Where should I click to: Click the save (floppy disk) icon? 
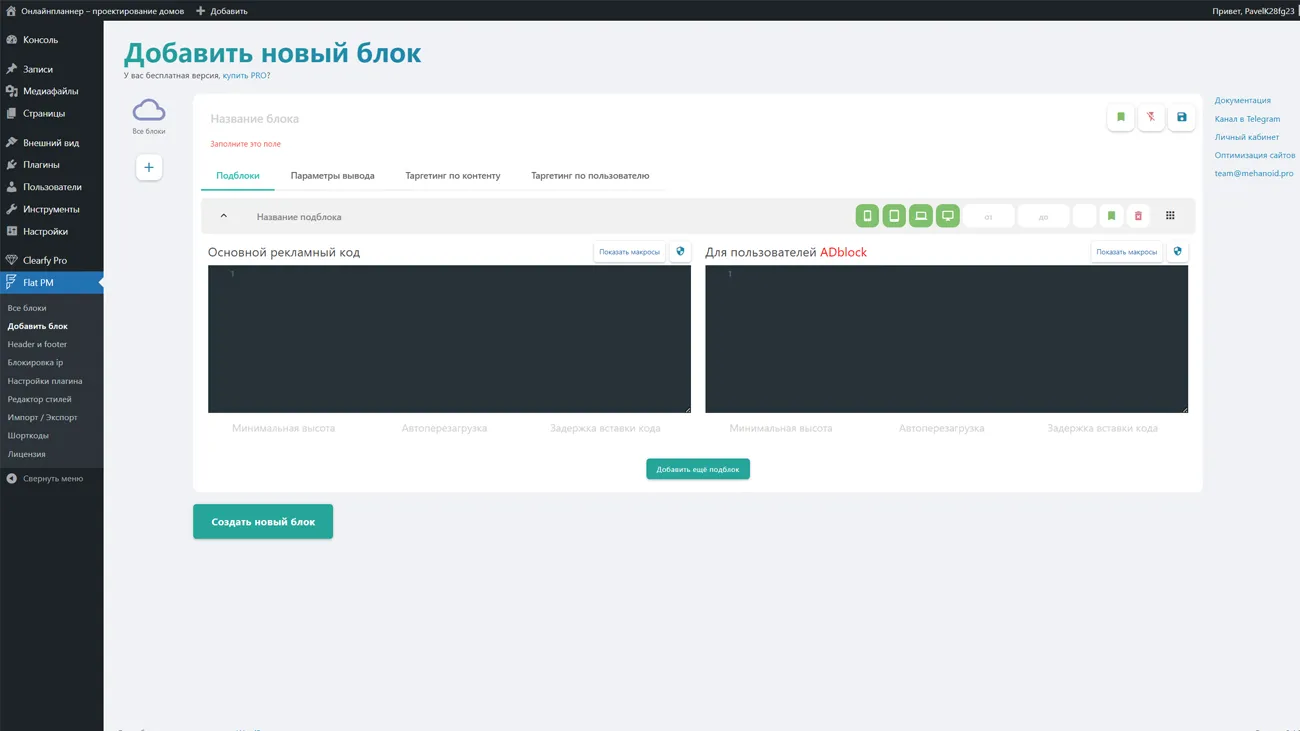1181,118
